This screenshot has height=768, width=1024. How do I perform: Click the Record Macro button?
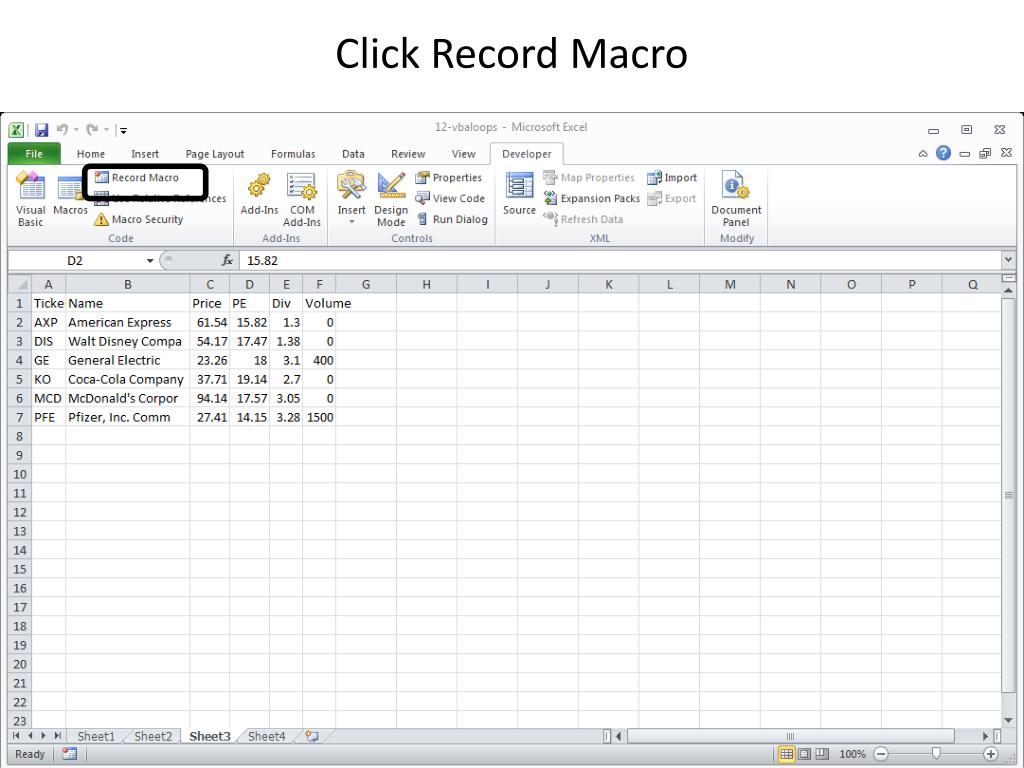pyautogui.click(x=136, y=178)
